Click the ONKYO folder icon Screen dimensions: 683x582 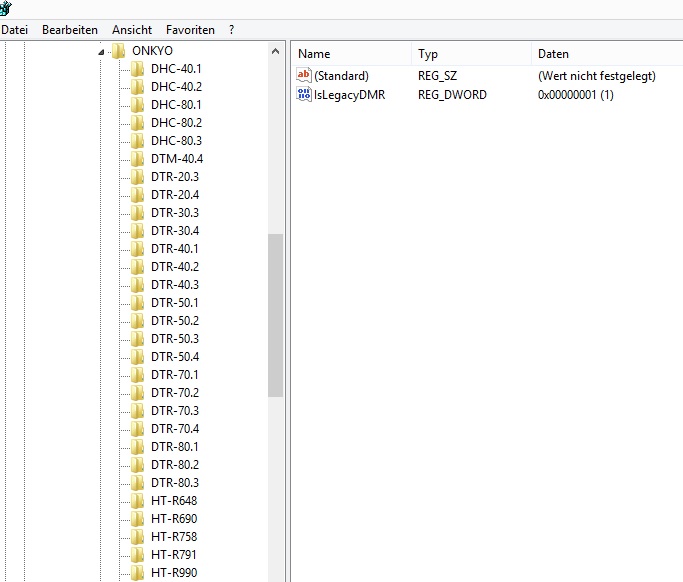(118, 51)
